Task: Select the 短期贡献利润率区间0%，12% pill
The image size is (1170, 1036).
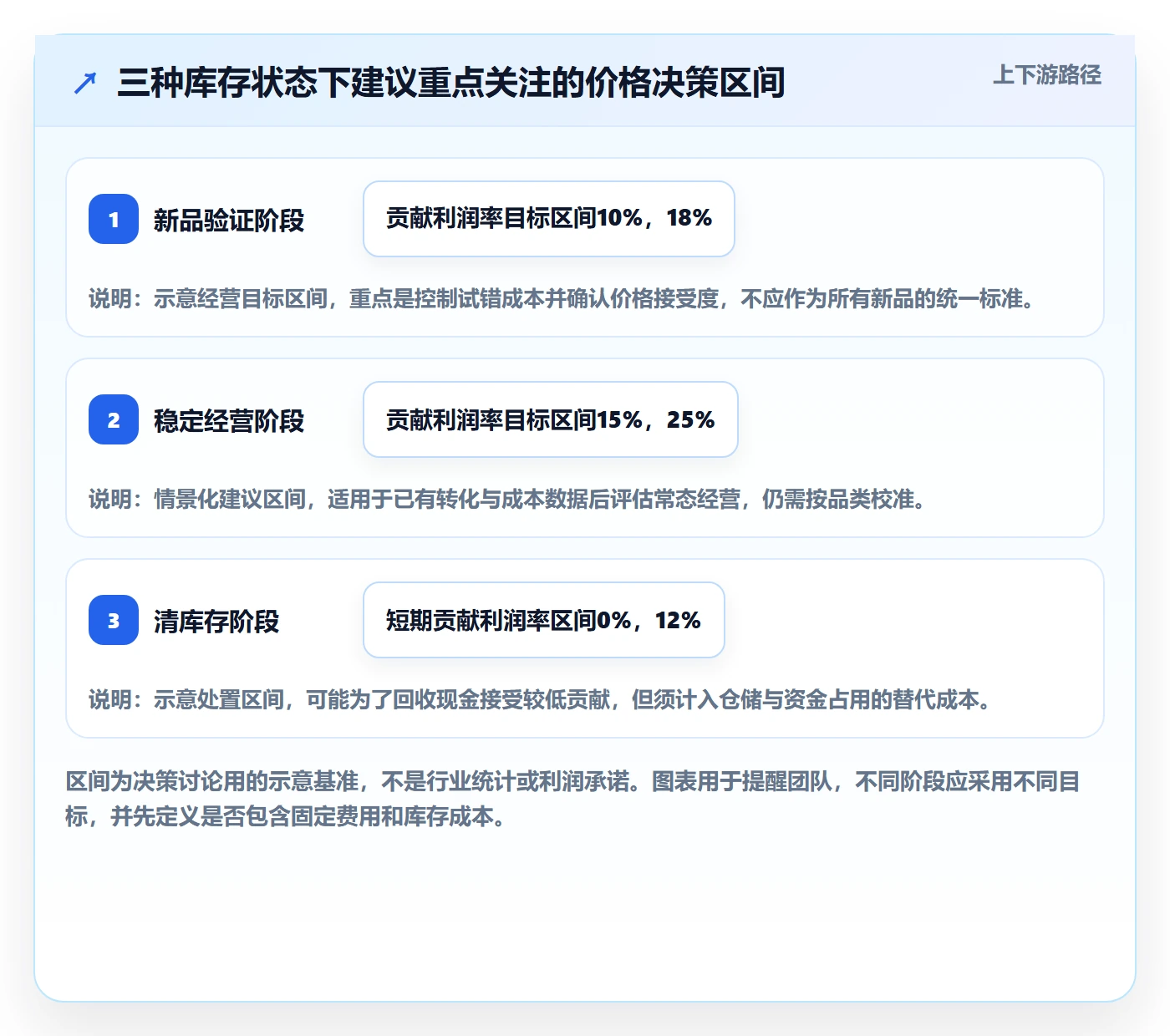Action: pos(544,620)
